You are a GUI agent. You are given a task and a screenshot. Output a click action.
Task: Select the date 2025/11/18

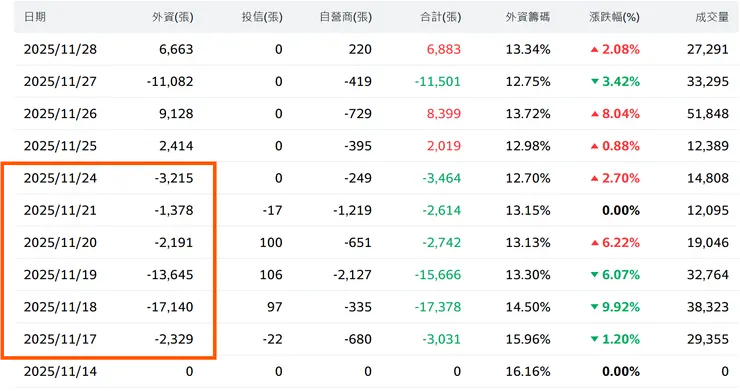tap(60, 307)
